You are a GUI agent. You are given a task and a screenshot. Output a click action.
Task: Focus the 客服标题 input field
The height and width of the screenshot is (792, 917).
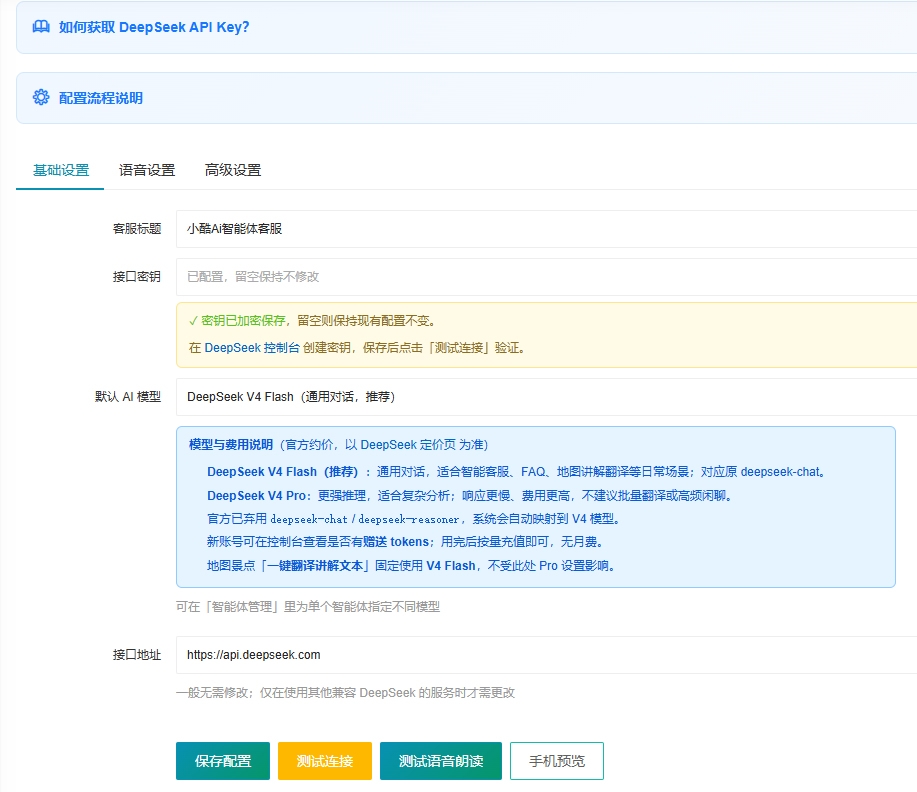546,229
